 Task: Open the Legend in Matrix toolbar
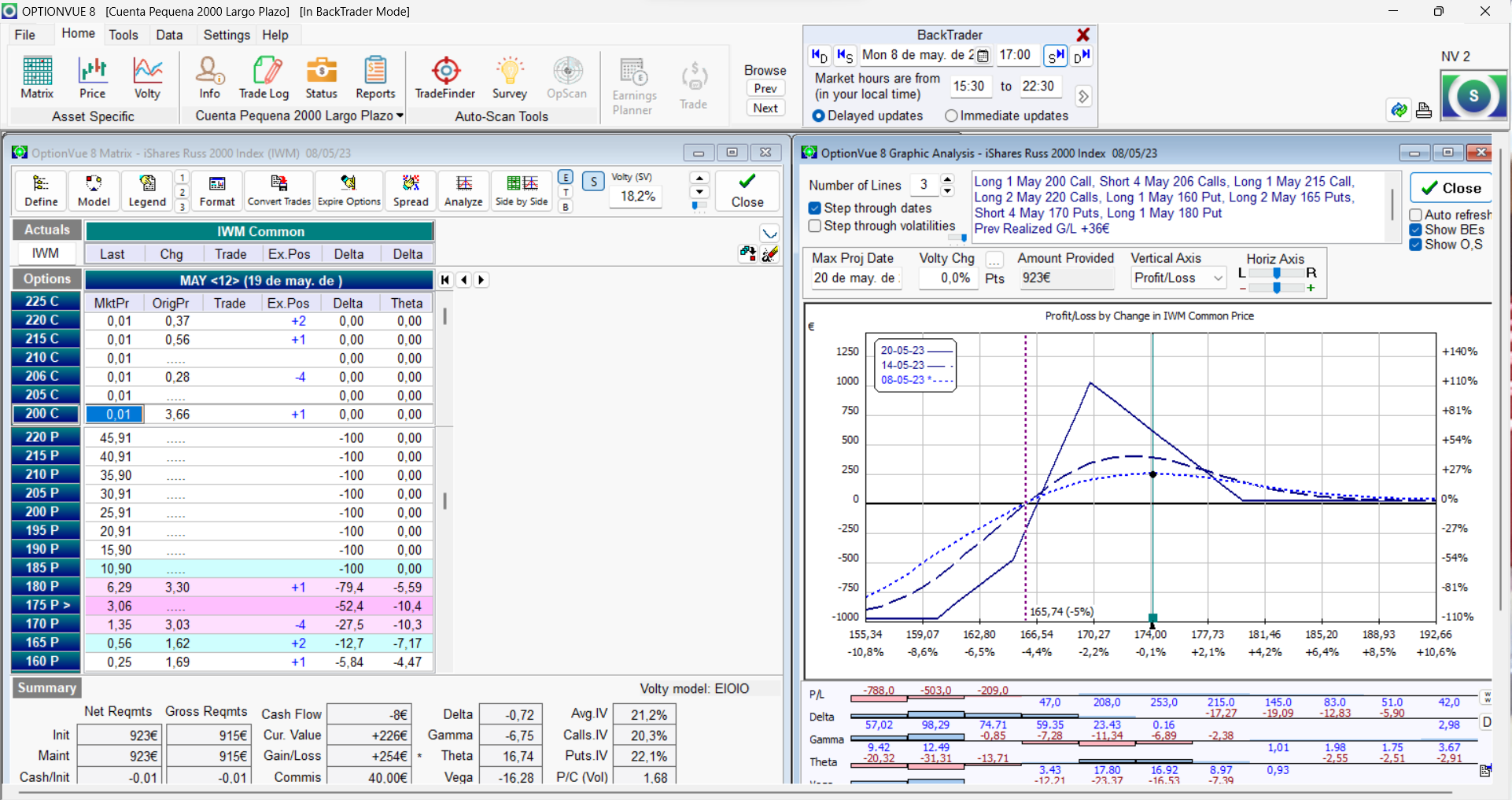(147, 191)
